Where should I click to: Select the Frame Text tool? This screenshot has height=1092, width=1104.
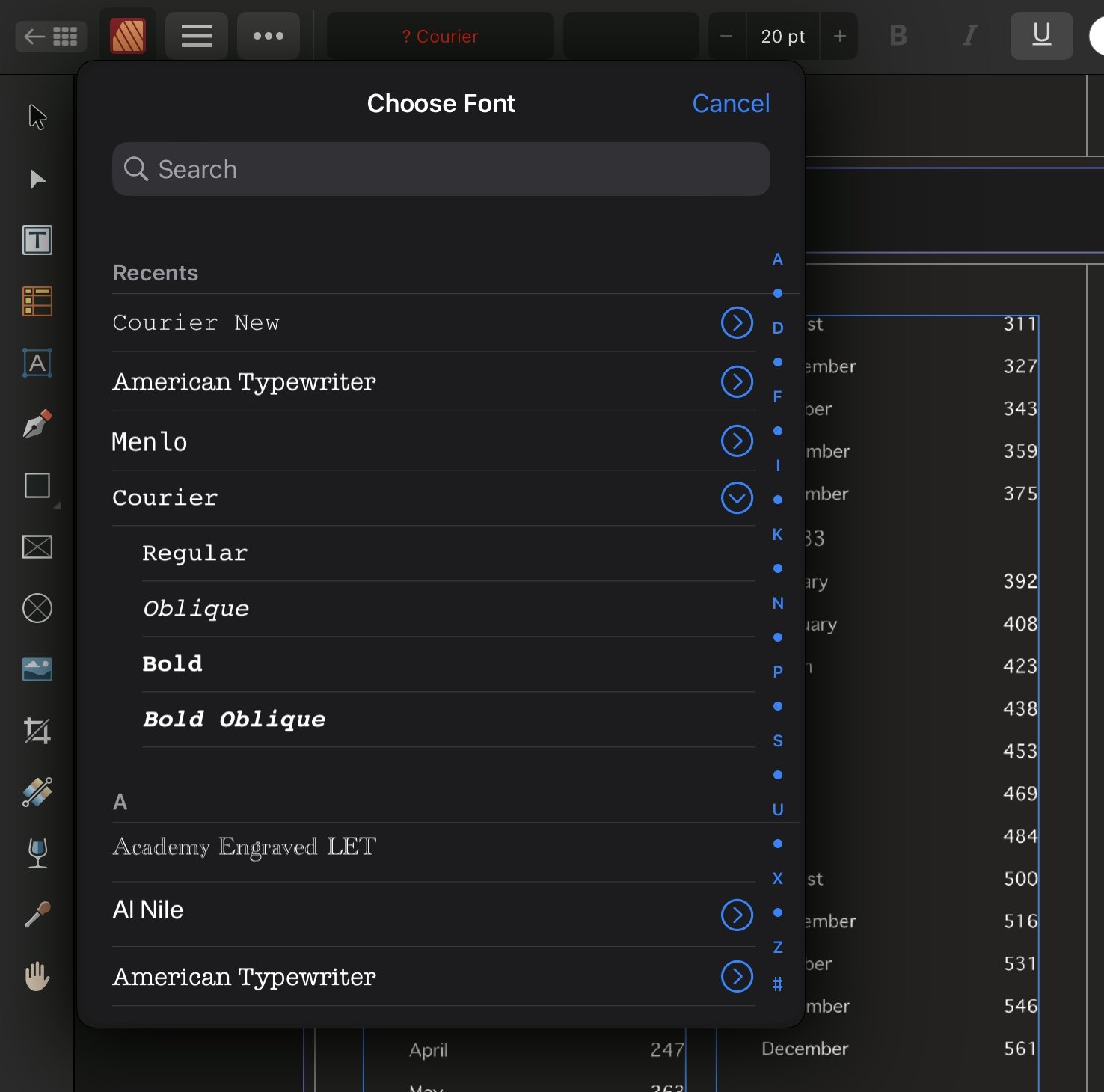coord(37,240)
